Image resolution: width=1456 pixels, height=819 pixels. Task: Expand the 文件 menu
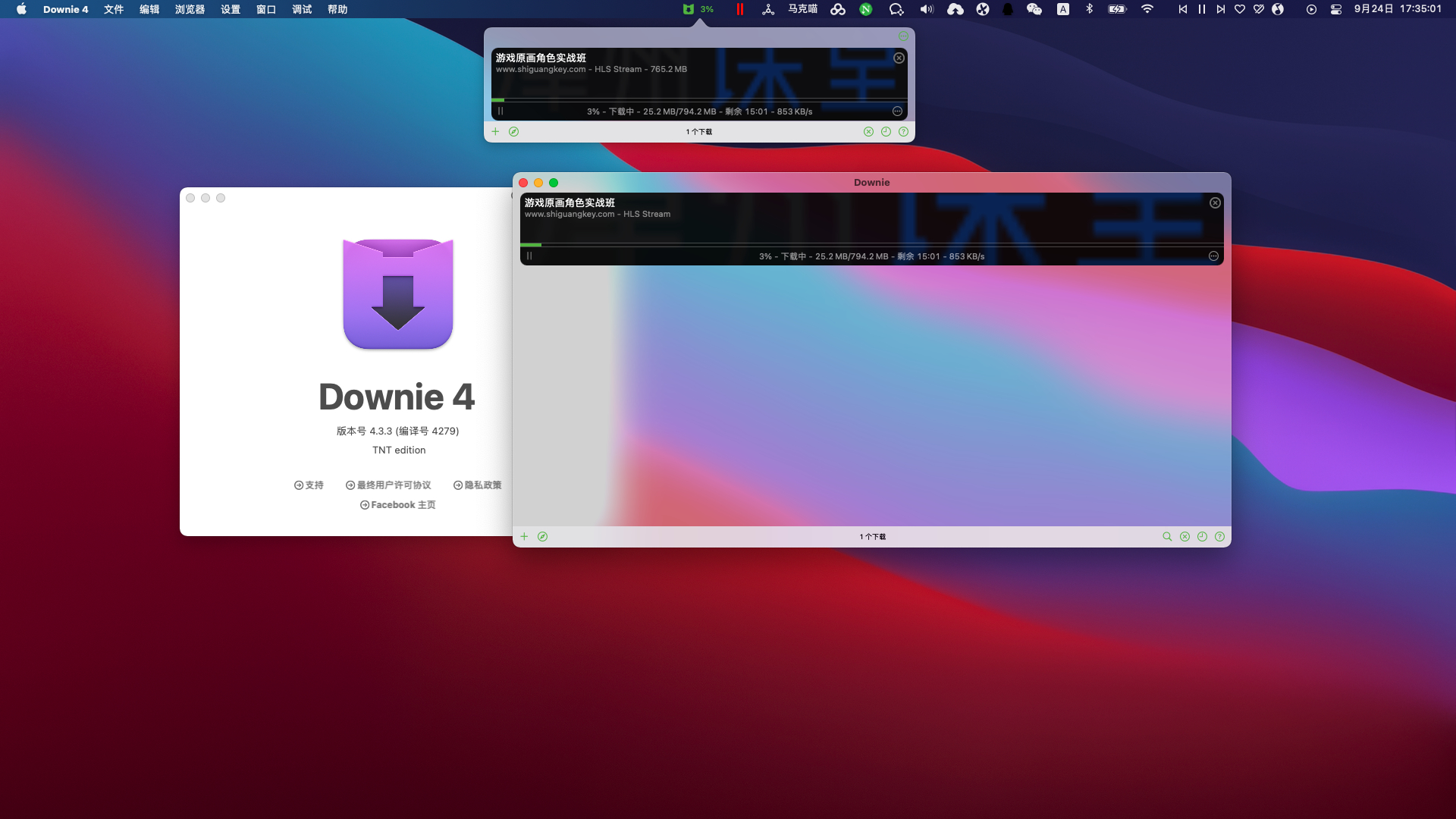pos(113,10)
